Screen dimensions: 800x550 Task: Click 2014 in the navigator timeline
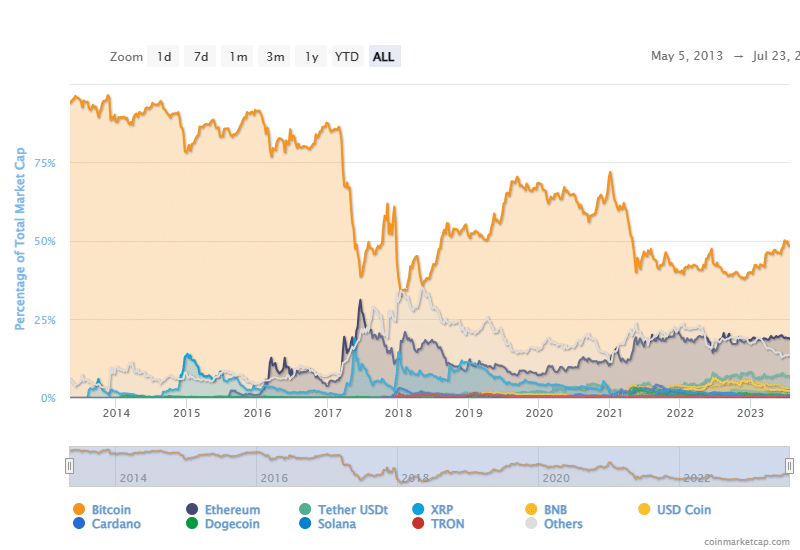tap(133, 478)
